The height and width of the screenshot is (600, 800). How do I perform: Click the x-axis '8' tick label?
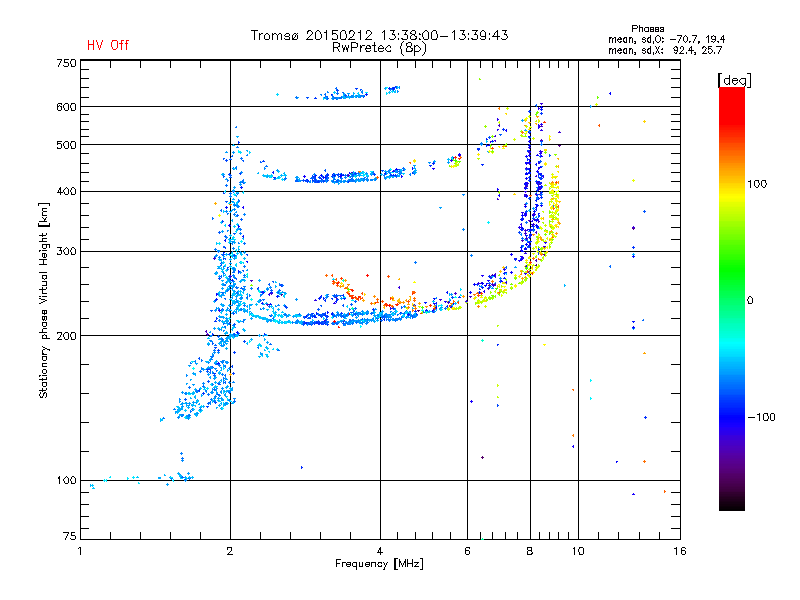[x=530, y=551]
